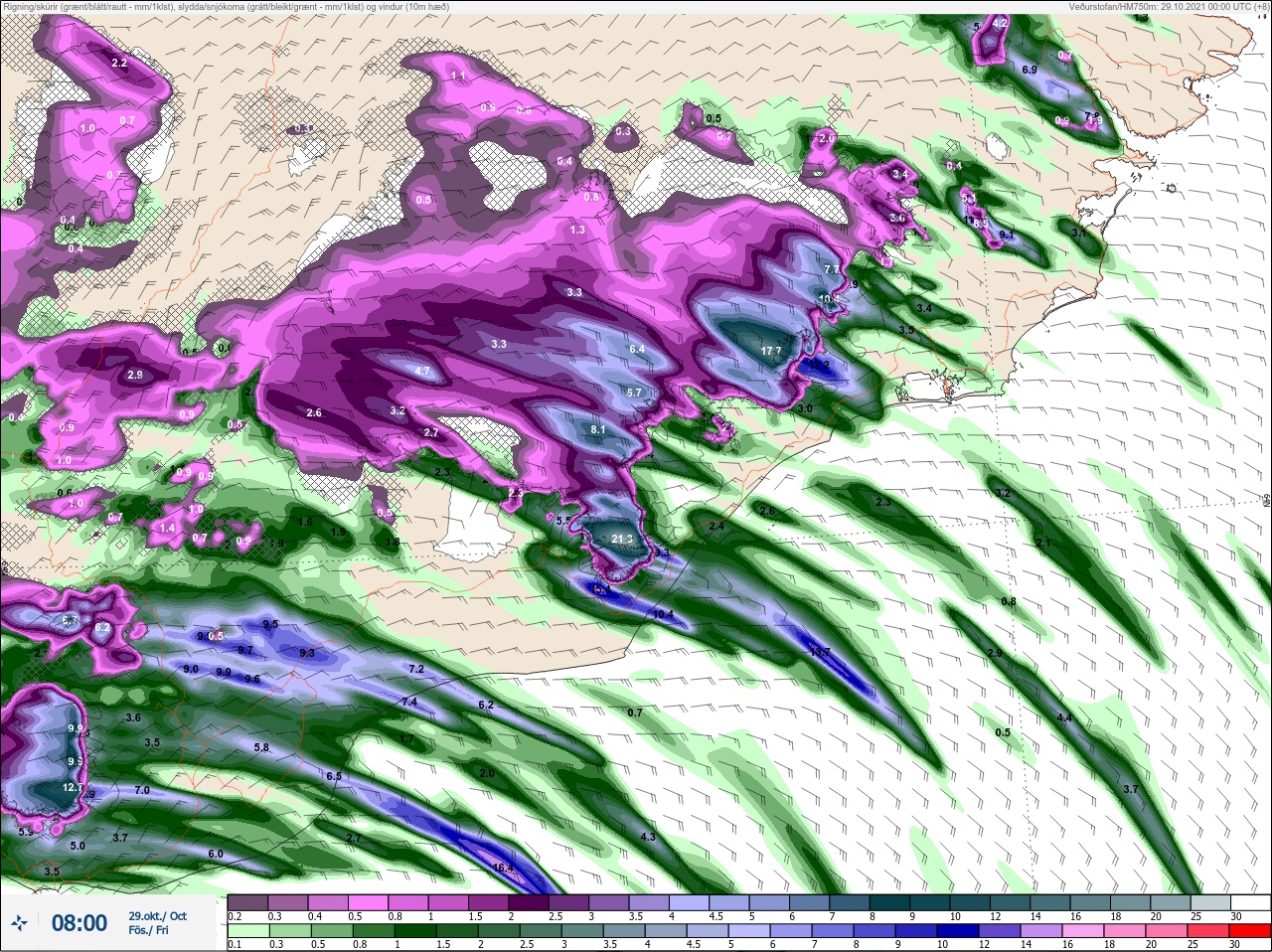Click the 9.1 precipitation value on the map
The width and height of the screenshot is (1272, 952).
tap(1006, 235)
